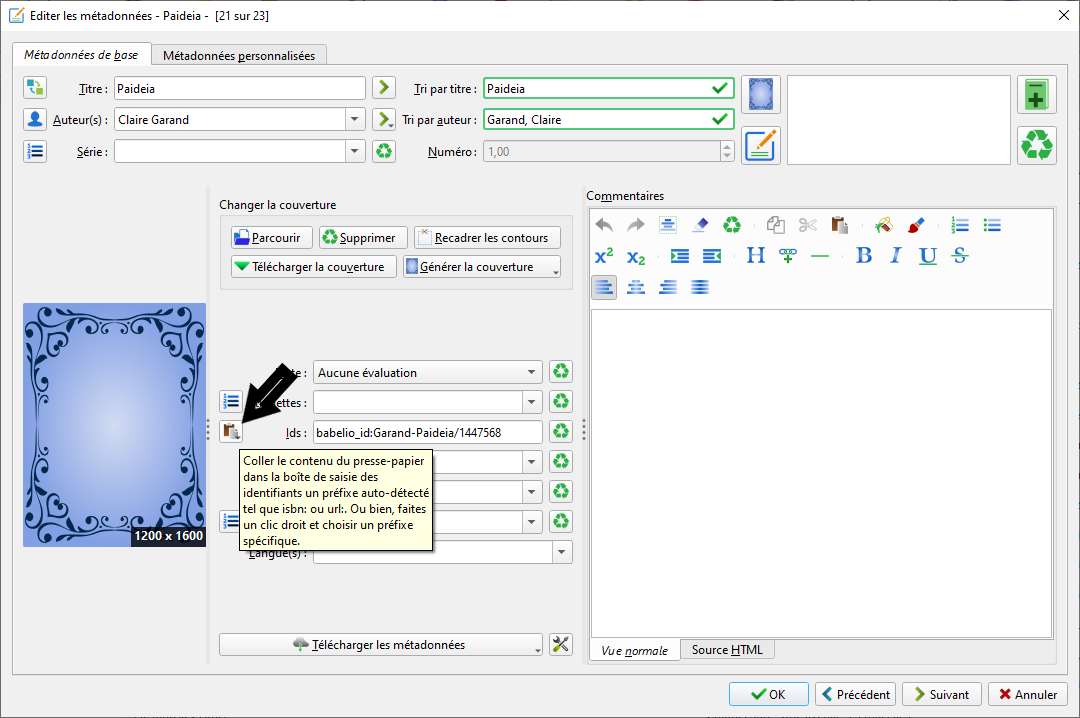The height and width of the screenshot is (718, 1080).
Task: Redo in the comments editor
Action: pos(635,225)
